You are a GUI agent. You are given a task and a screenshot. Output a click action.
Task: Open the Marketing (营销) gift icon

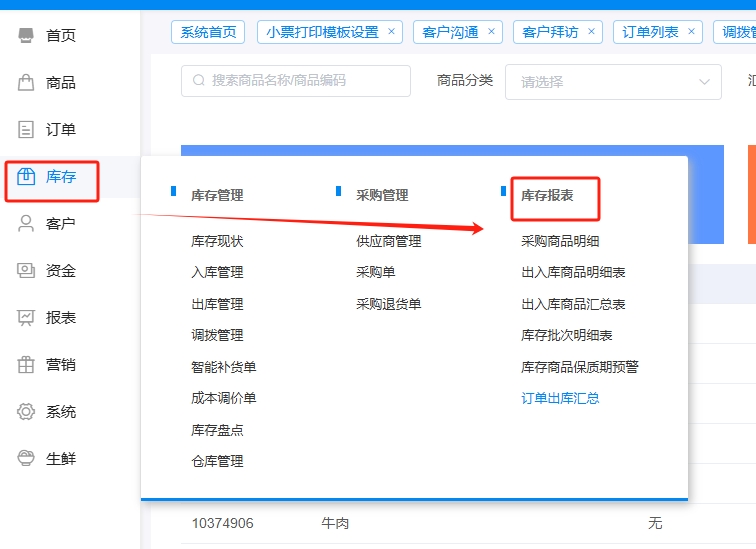[27, 365]
